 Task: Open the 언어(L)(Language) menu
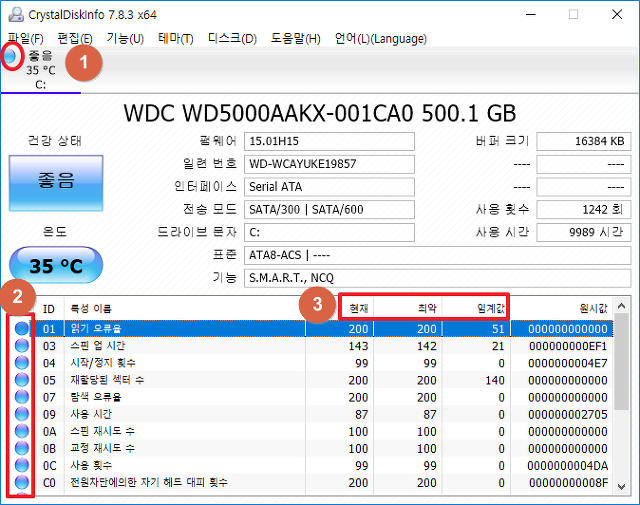coord(381,39)
